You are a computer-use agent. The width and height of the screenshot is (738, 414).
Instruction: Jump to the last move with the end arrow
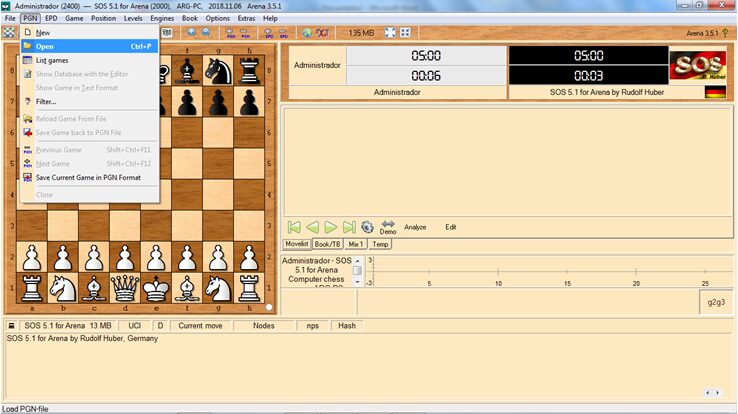point(349,227)
